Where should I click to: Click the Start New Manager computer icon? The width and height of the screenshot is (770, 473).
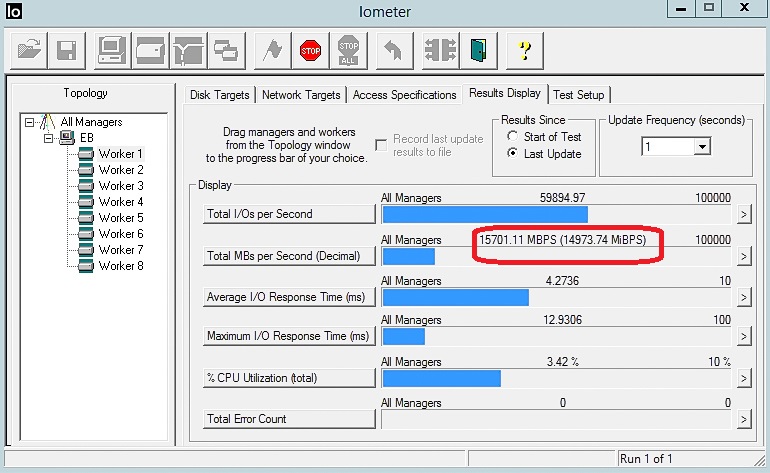pos(111,49)
